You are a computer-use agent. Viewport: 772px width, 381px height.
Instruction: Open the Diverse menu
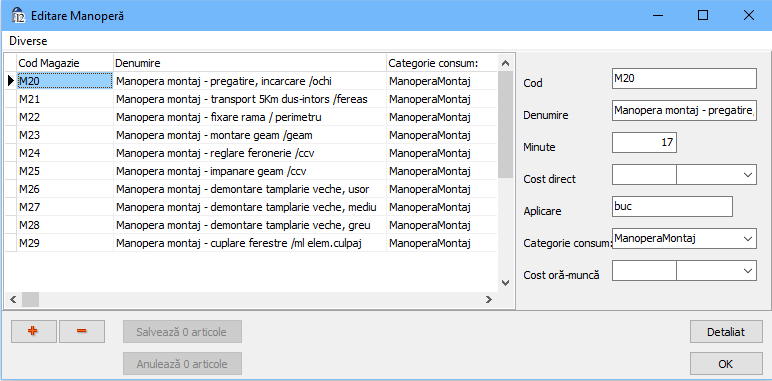(28, 41)
